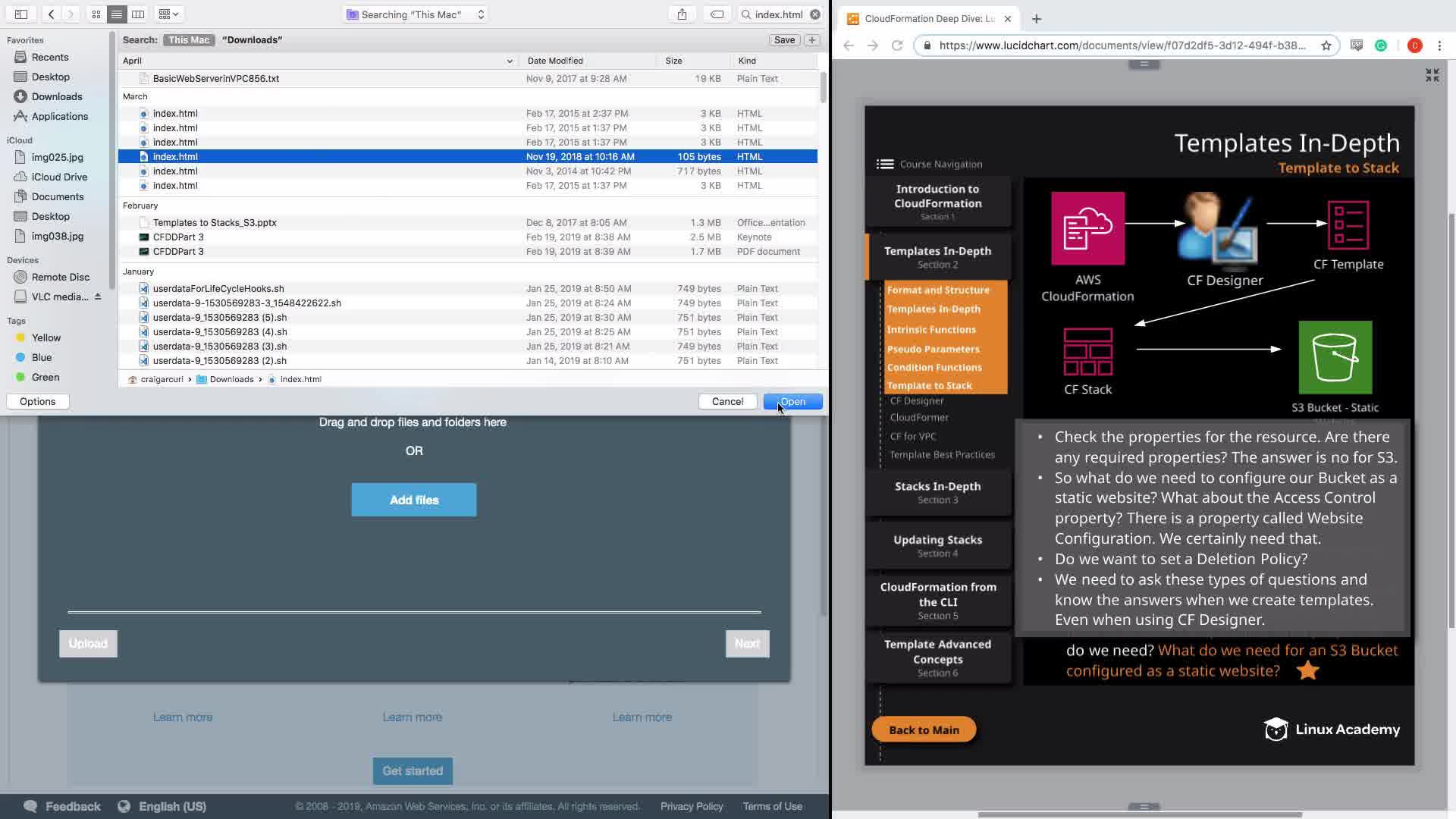Image resolution: width=1456 pixels, height=819 pixels.
Task: Reload the Lucidchart browser page
Action: pos(897,45)
